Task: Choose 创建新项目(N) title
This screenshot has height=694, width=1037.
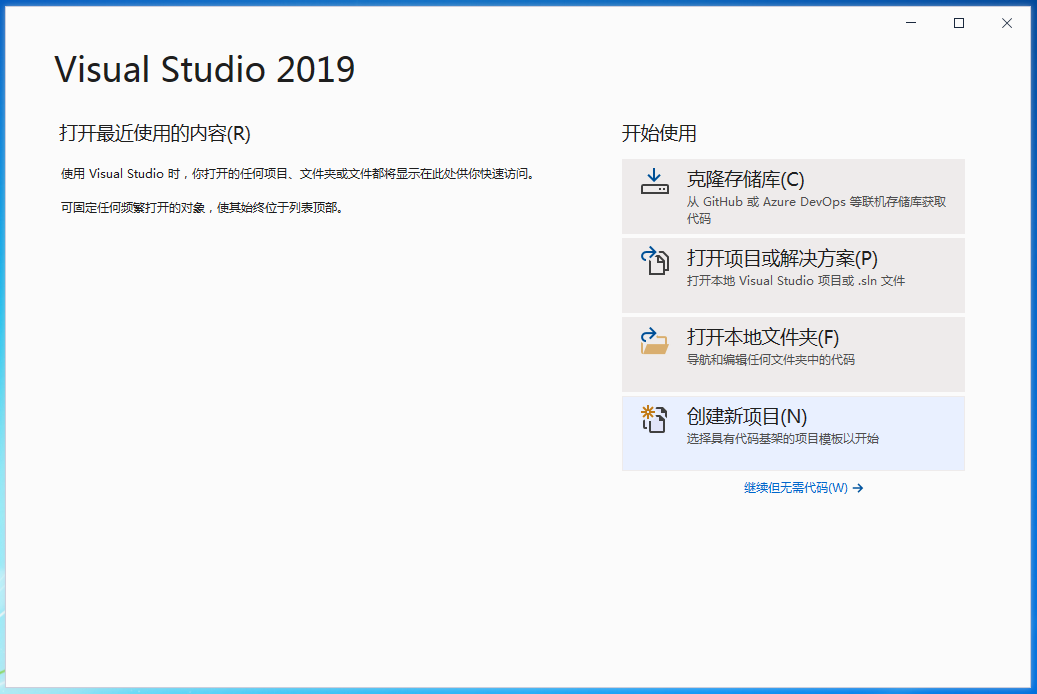Action: point(747,416)
